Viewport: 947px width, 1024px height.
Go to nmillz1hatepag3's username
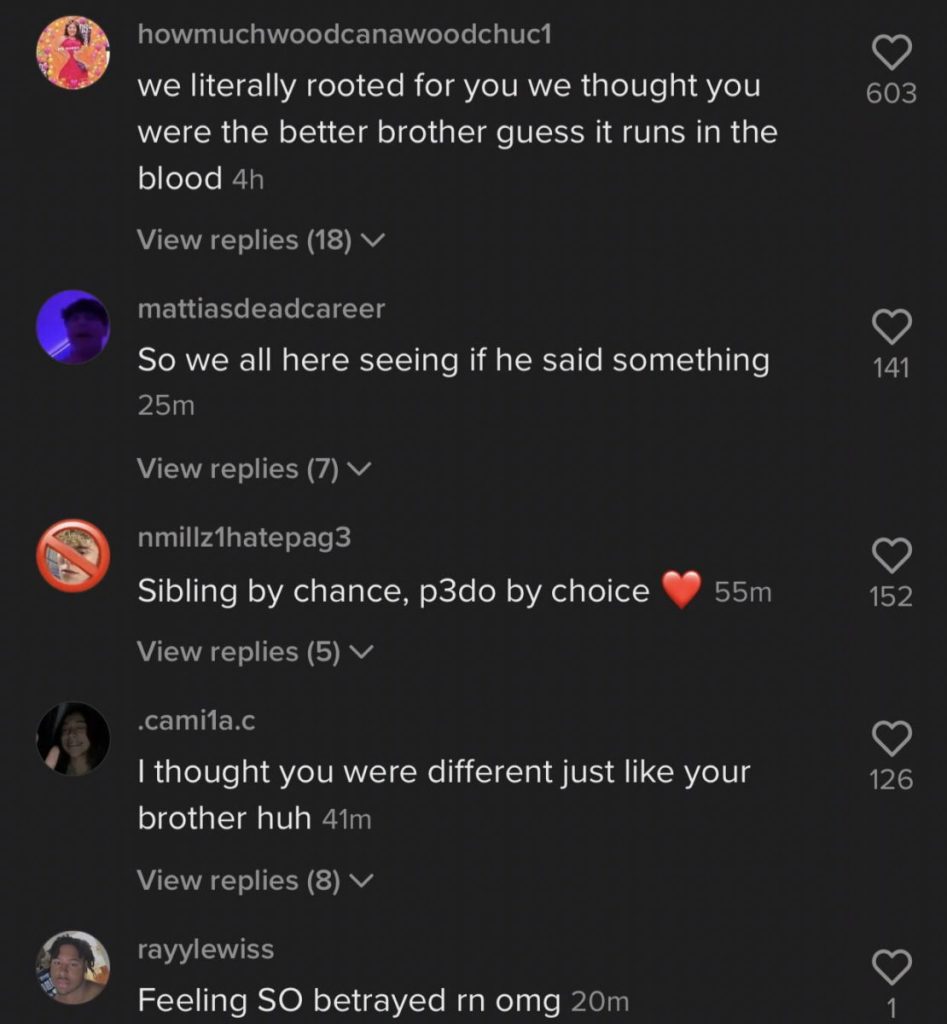point(244,538)
